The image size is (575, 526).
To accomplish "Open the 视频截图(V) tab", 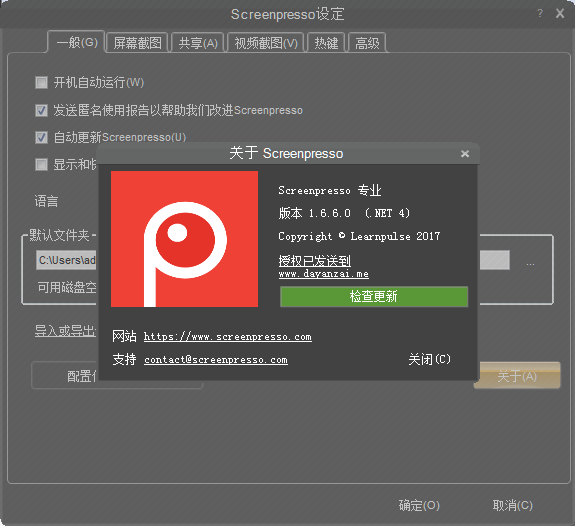I will (266, 43).
